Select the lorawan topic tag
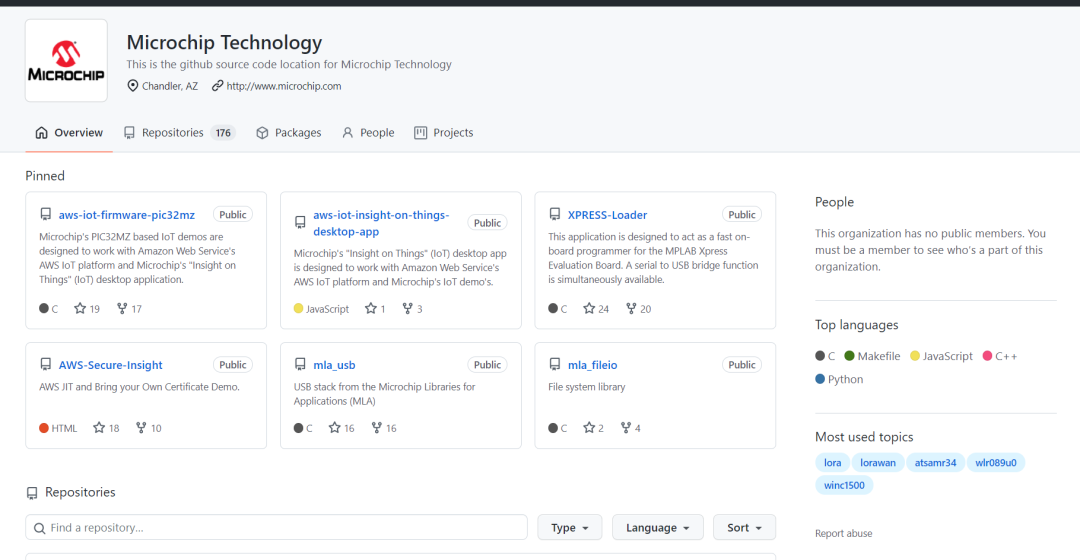Image resolution: width=1080 pixels, height=560 pixels. click(x=878, y=463)
